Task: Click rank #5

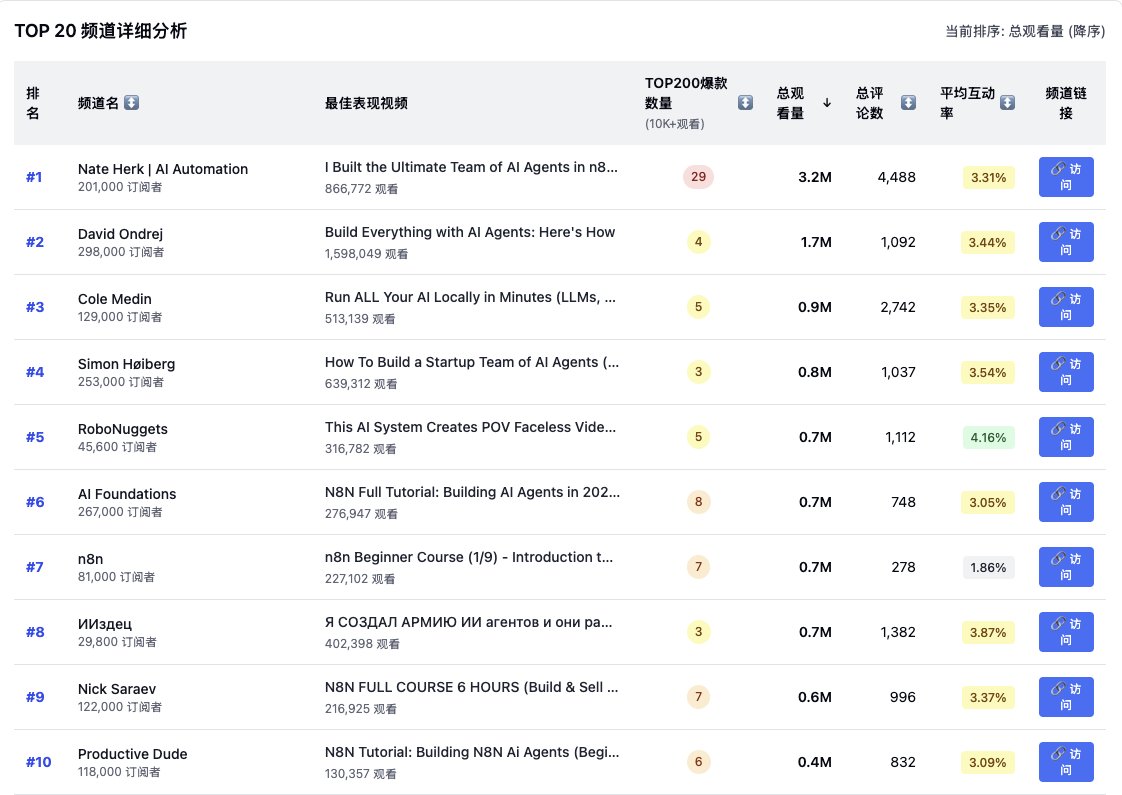Action: 35,436
